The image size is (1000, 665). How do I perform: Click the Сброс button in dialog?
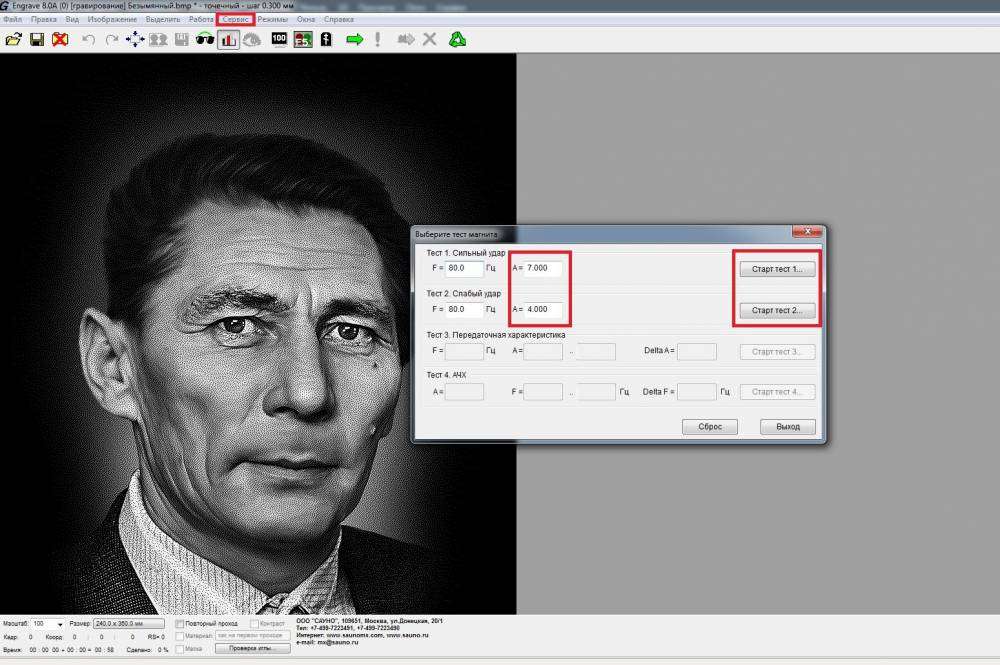pos(710,426)
